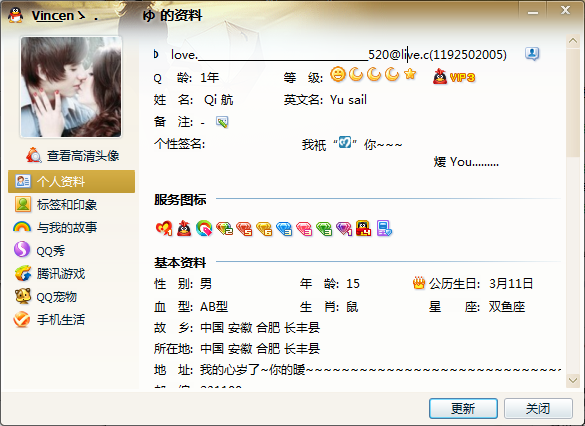Click the birthday cake icon near 公历生日
585x426 pixels.
pos(419,283)
